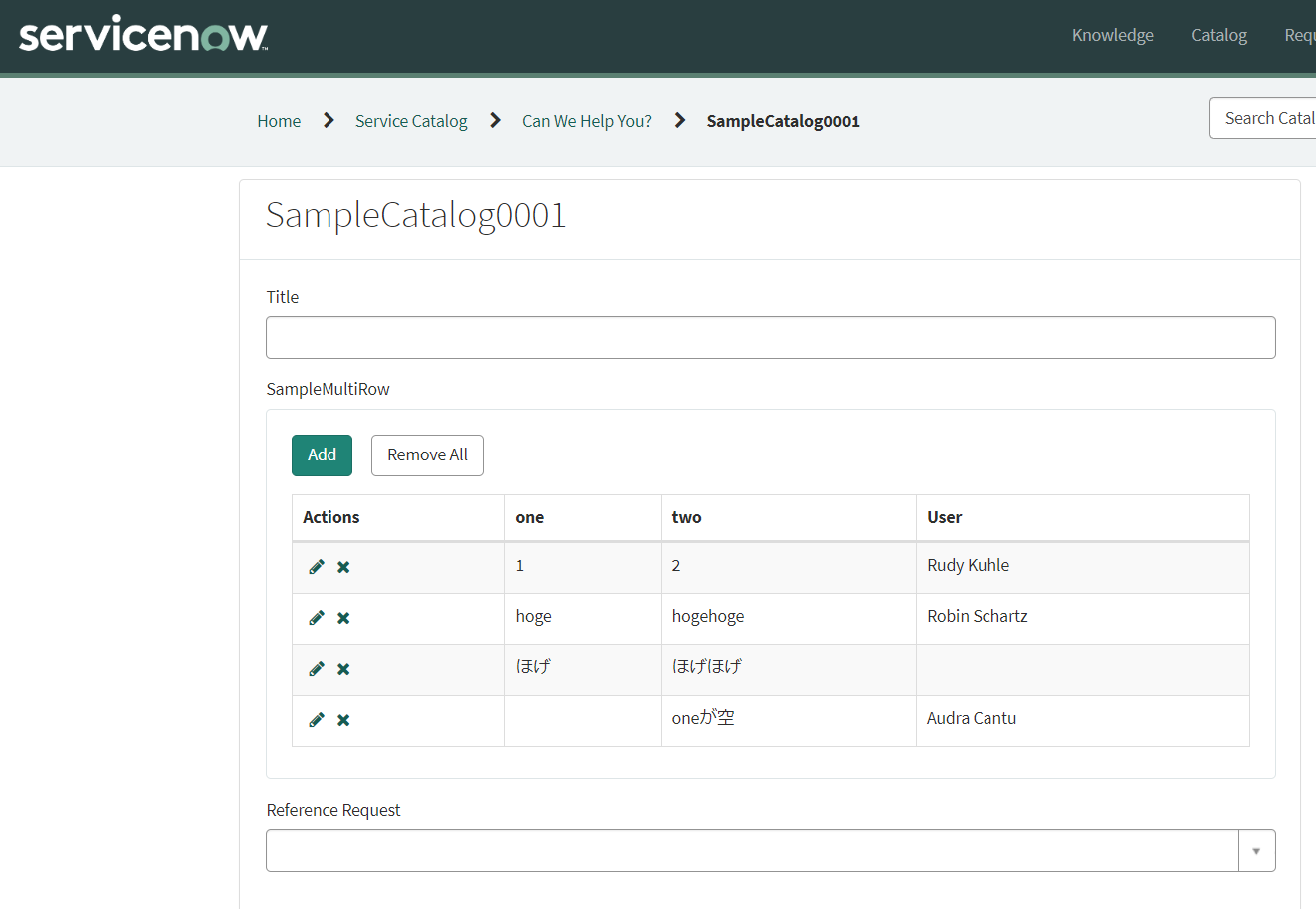Click the Remove All button

click(427, 454)
